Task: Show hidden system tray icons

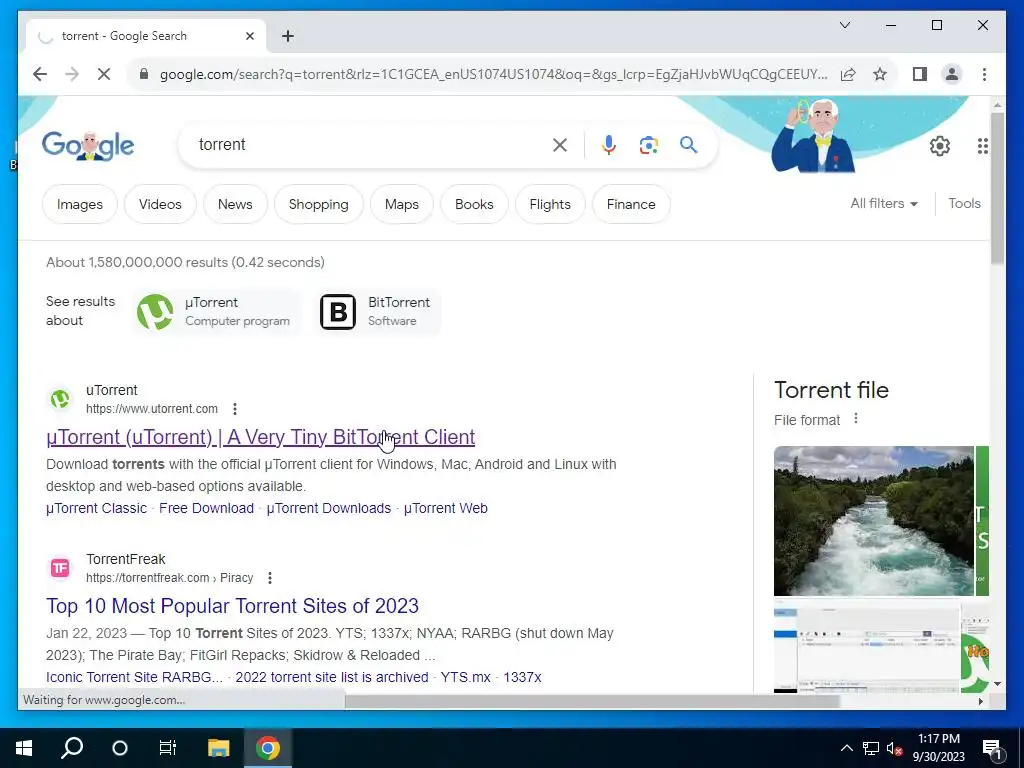Action: pos(846,748)
